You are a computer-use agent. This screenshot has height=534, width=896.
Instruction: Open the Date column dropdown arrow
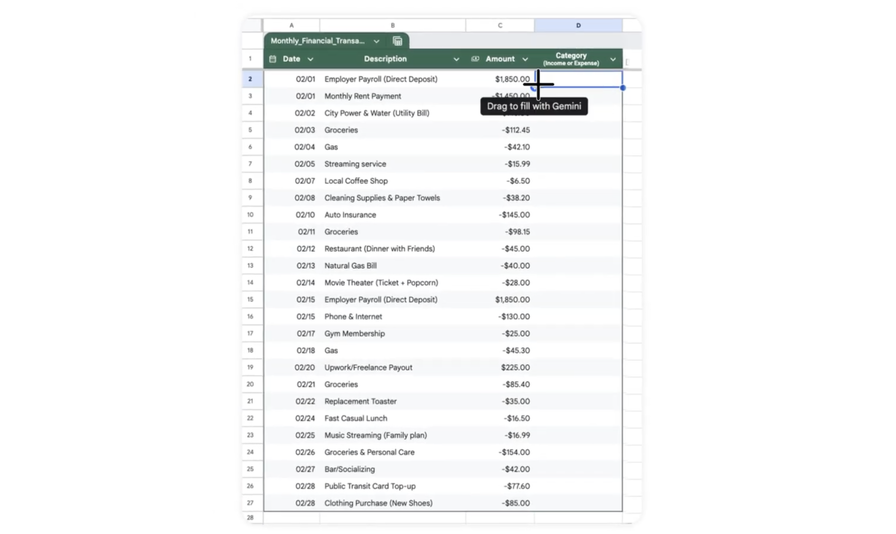point(310,59)
